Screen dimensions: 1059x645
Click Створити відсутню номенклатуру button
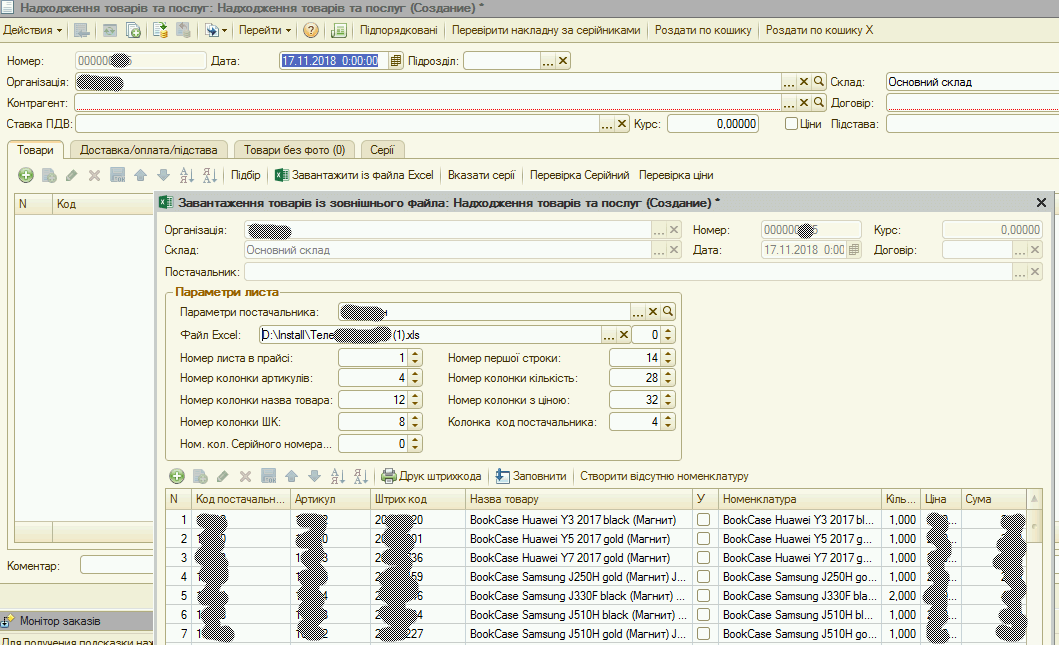click(x=664, y=476)
